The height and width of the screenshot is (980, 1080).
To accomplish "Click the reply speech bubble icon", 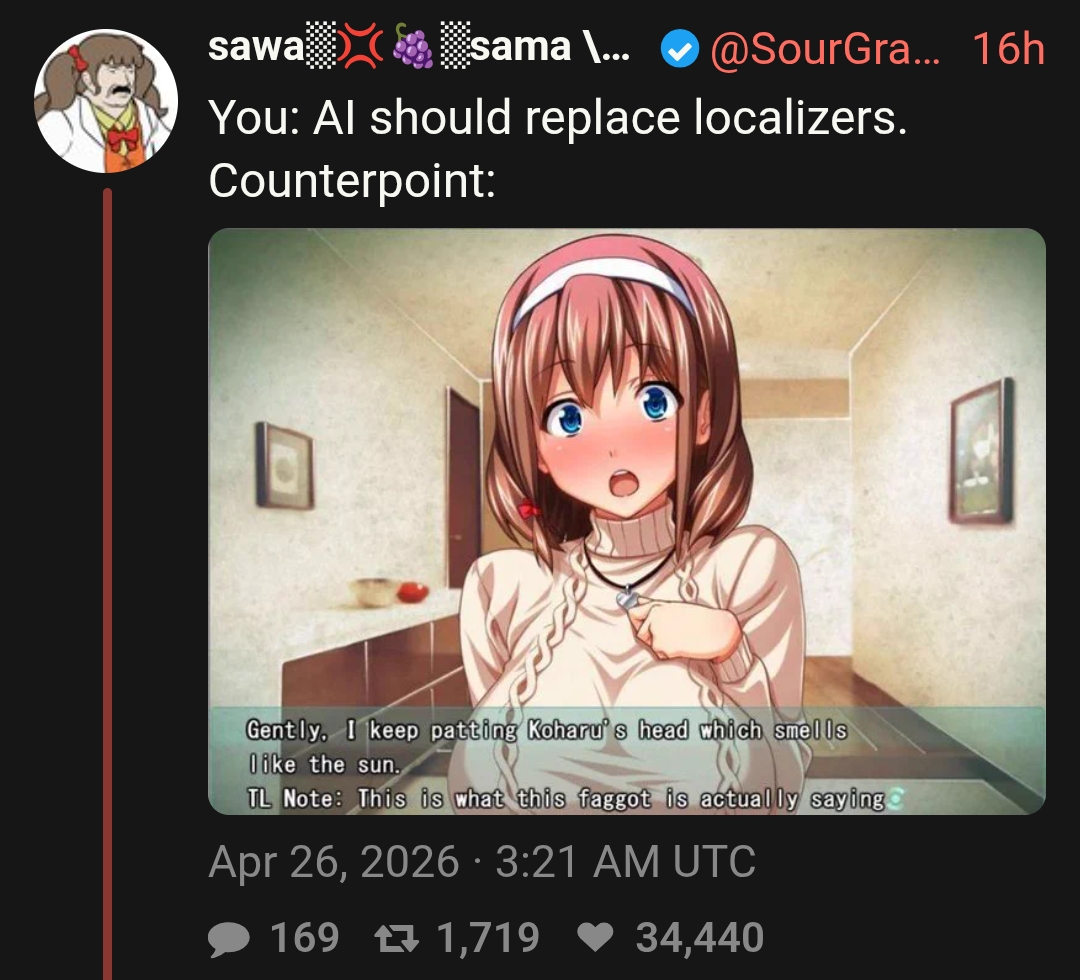I will click(229, 938).
